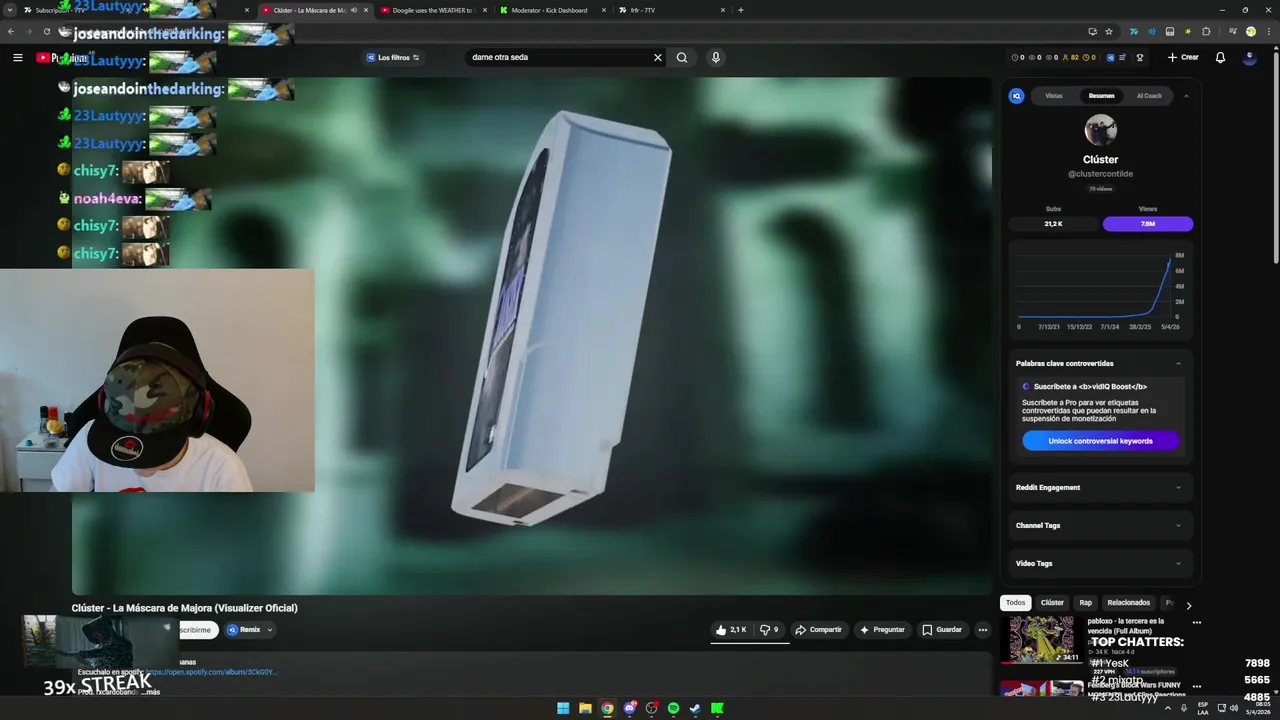Expand the Video Tags section
Image resolution: width=1280 pixels, height=720 pixels.
(1100, 564)
